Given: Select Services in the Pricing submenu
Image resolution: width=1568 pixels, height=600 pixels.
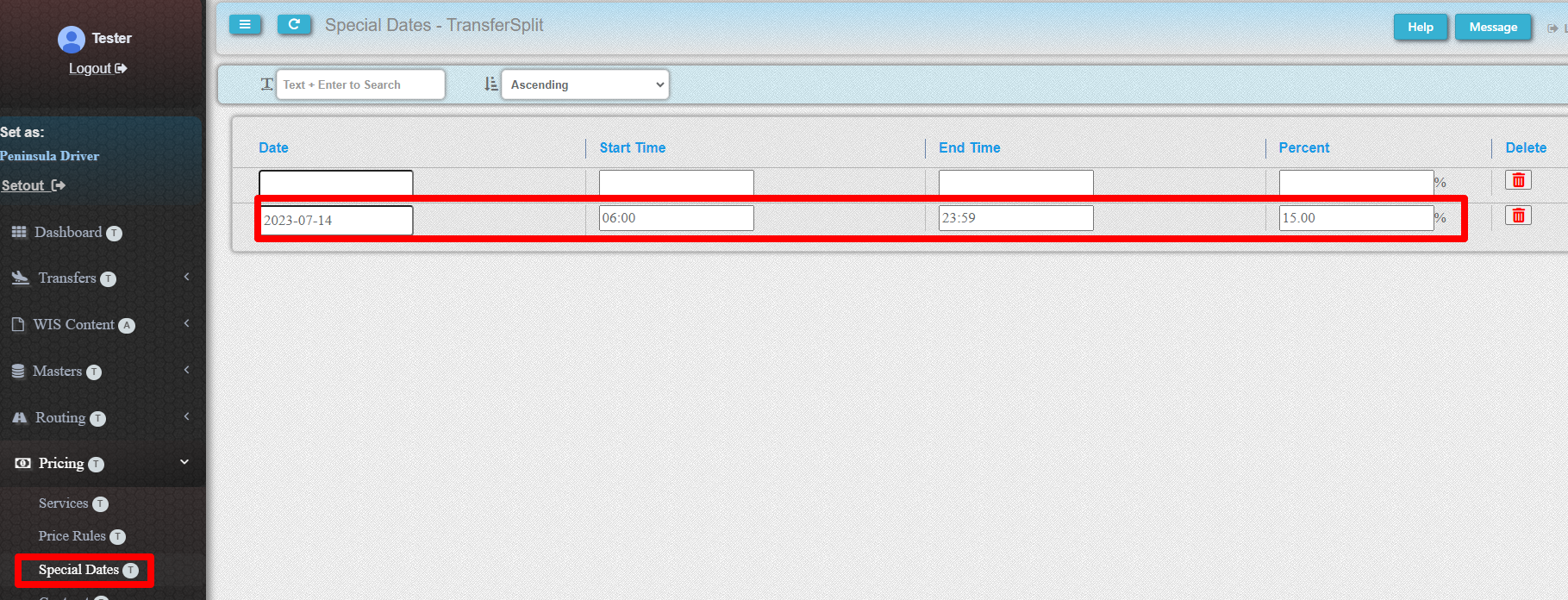Looking at the screenshot, I should coord(64,503).
